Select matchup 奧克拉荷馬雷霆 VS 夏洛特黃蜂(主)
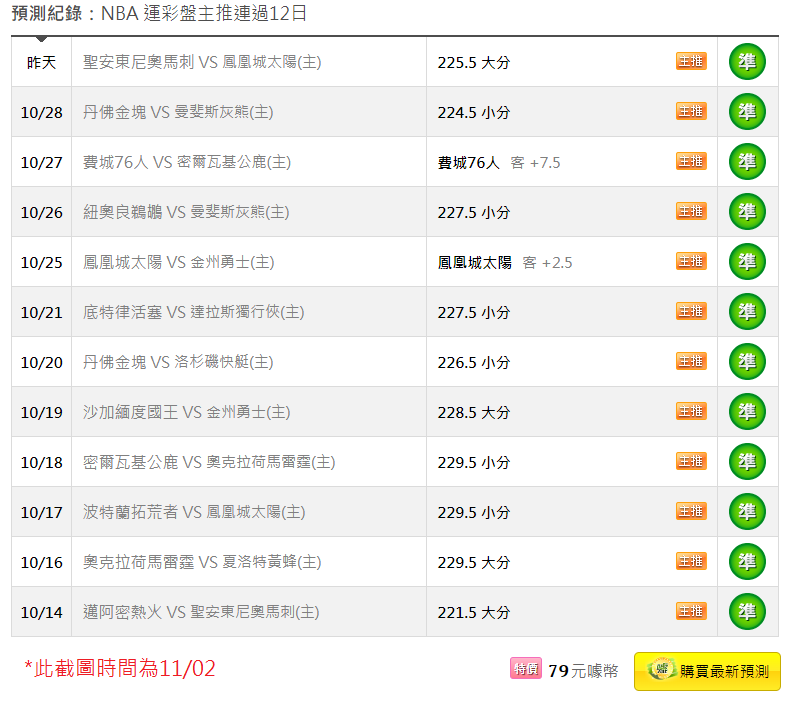 202,562
